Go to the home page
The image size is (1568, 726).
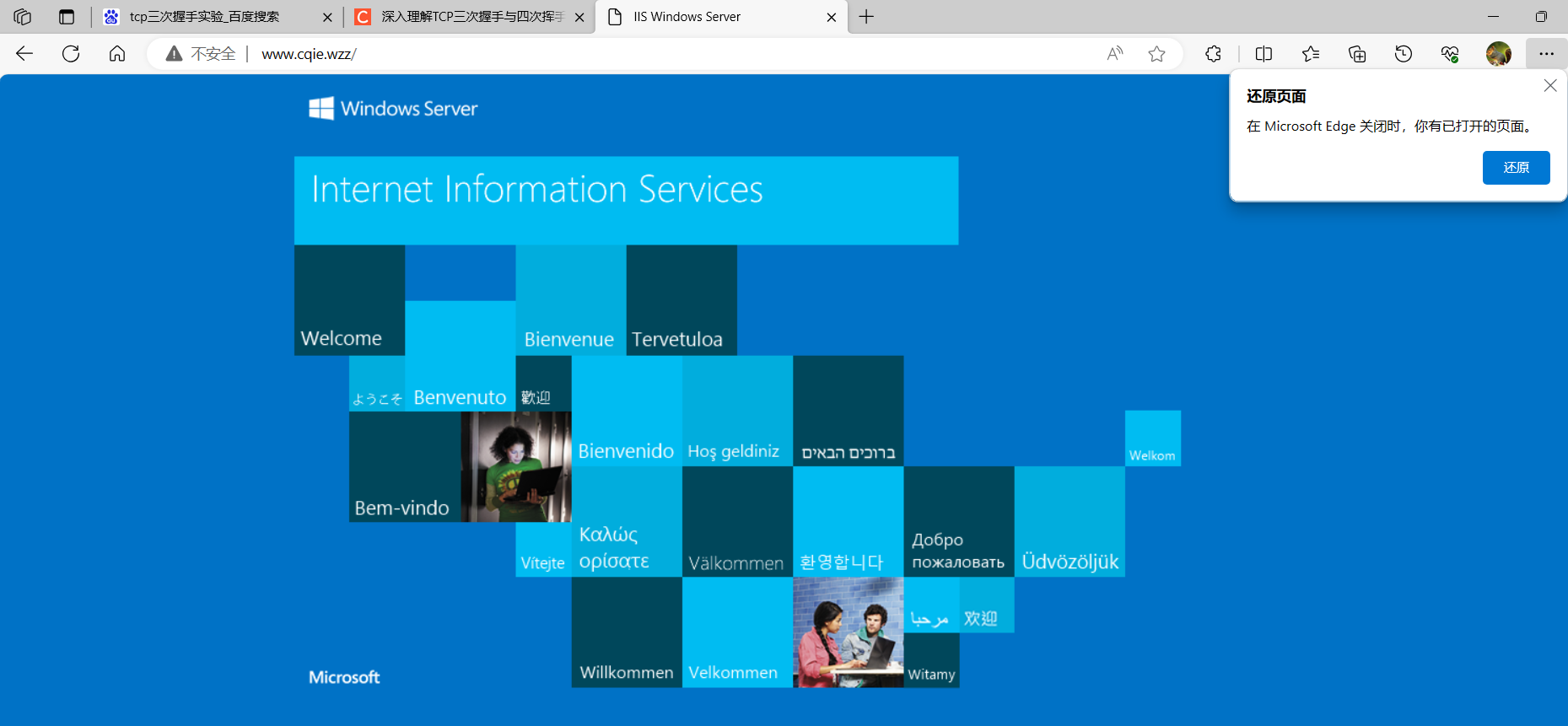(x=117, y=54)
